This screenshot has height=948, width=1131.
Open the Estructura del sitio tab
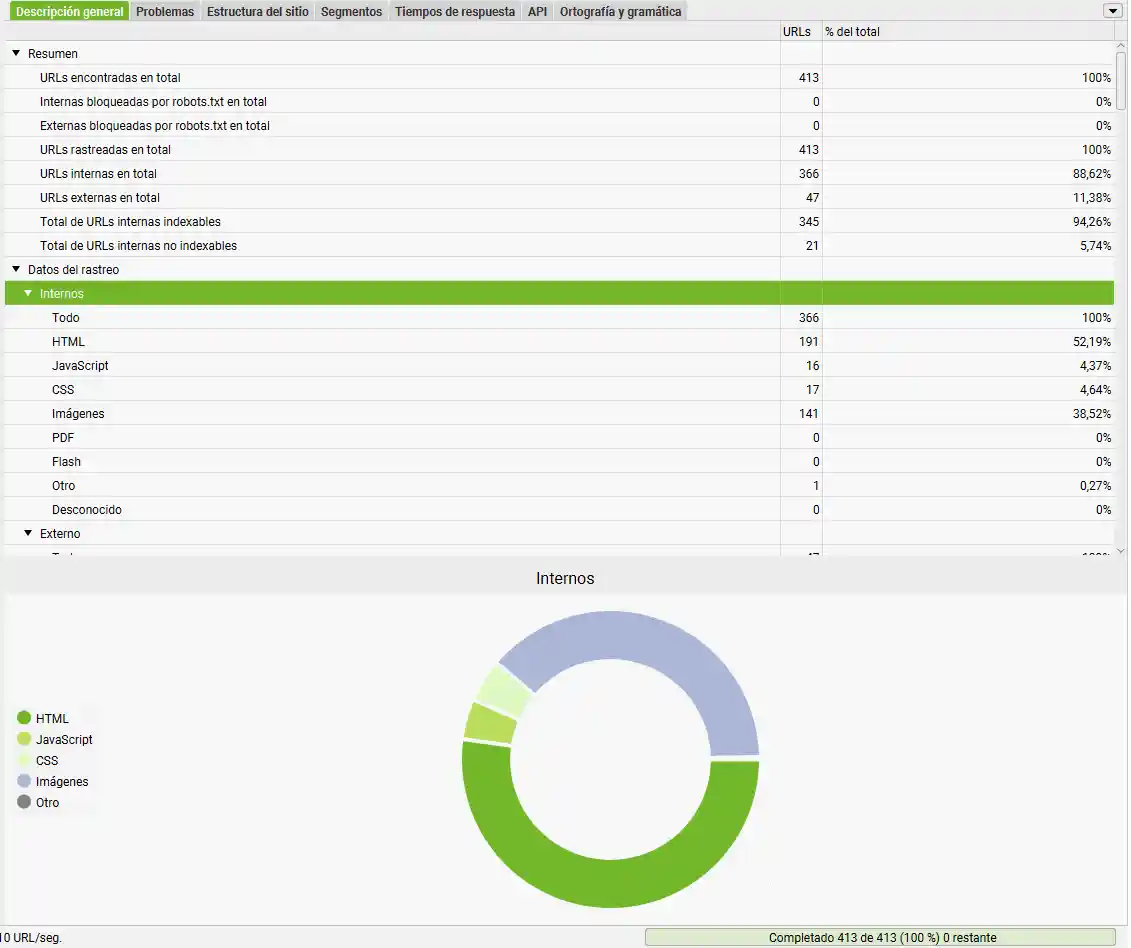pyautogui.click(x=257, y=12)
